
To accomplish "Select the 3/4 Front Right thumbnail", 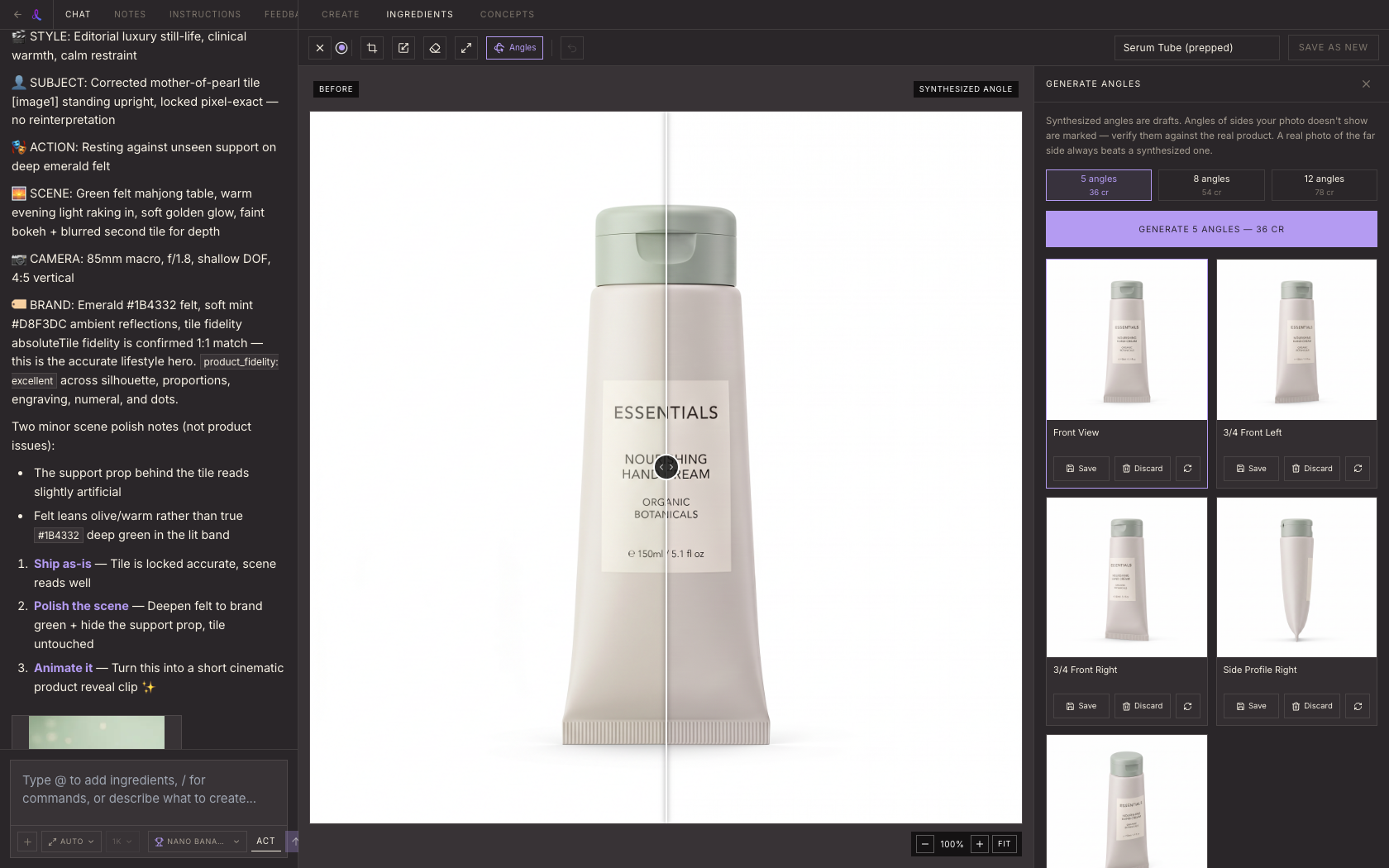I will coord(1127,577).
